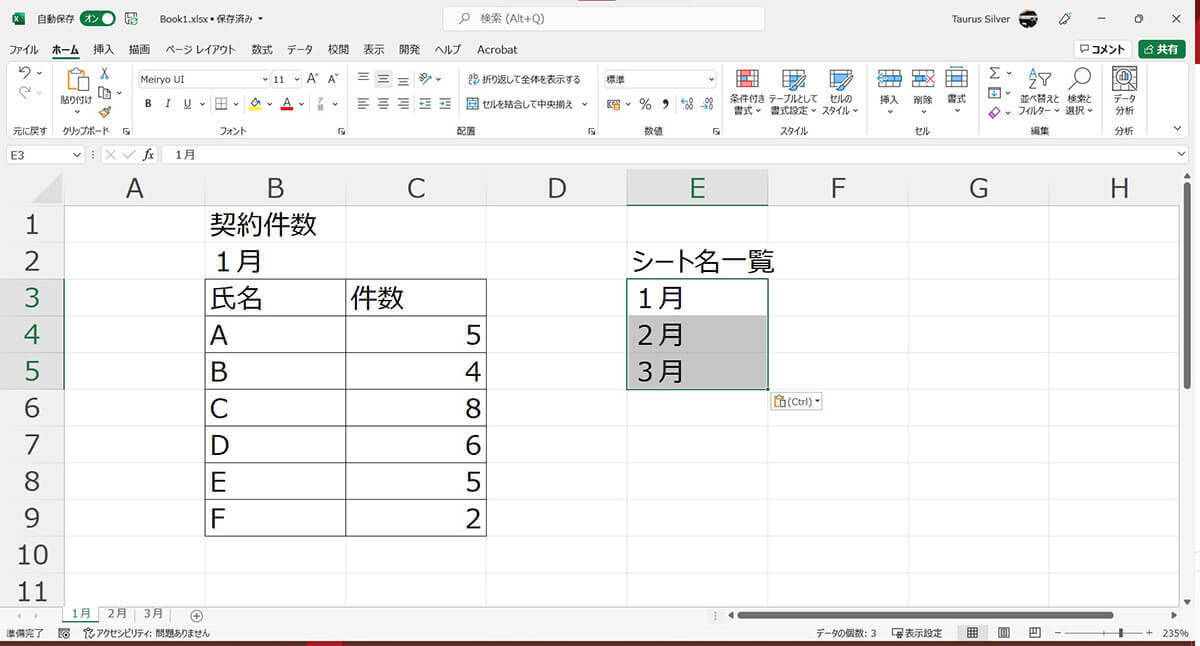This screenshot has width=1200, height=646.
Task: Click the Format Painter brush icon
Action: click(104, 112)
